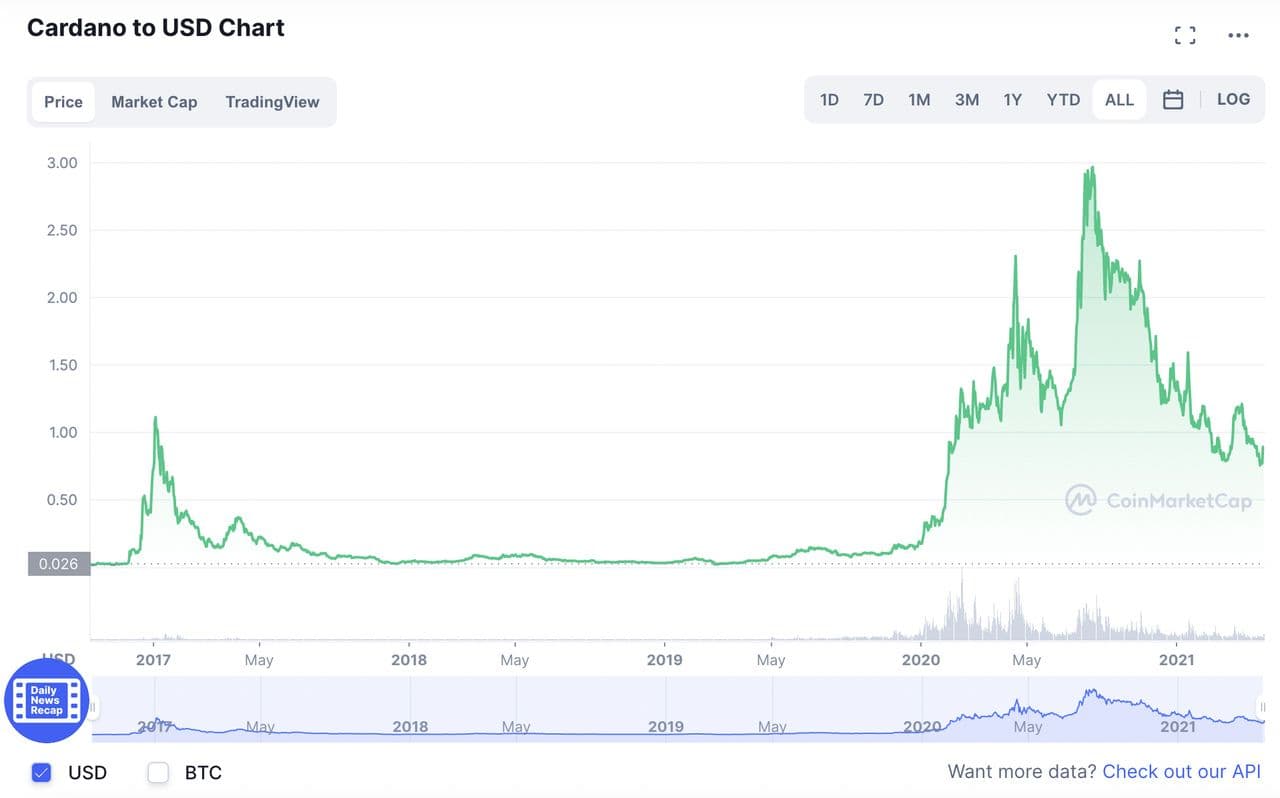The height and width of the screenshot is (798, 1280).
Task: Select the Price tab
Action: click(63, 102)
